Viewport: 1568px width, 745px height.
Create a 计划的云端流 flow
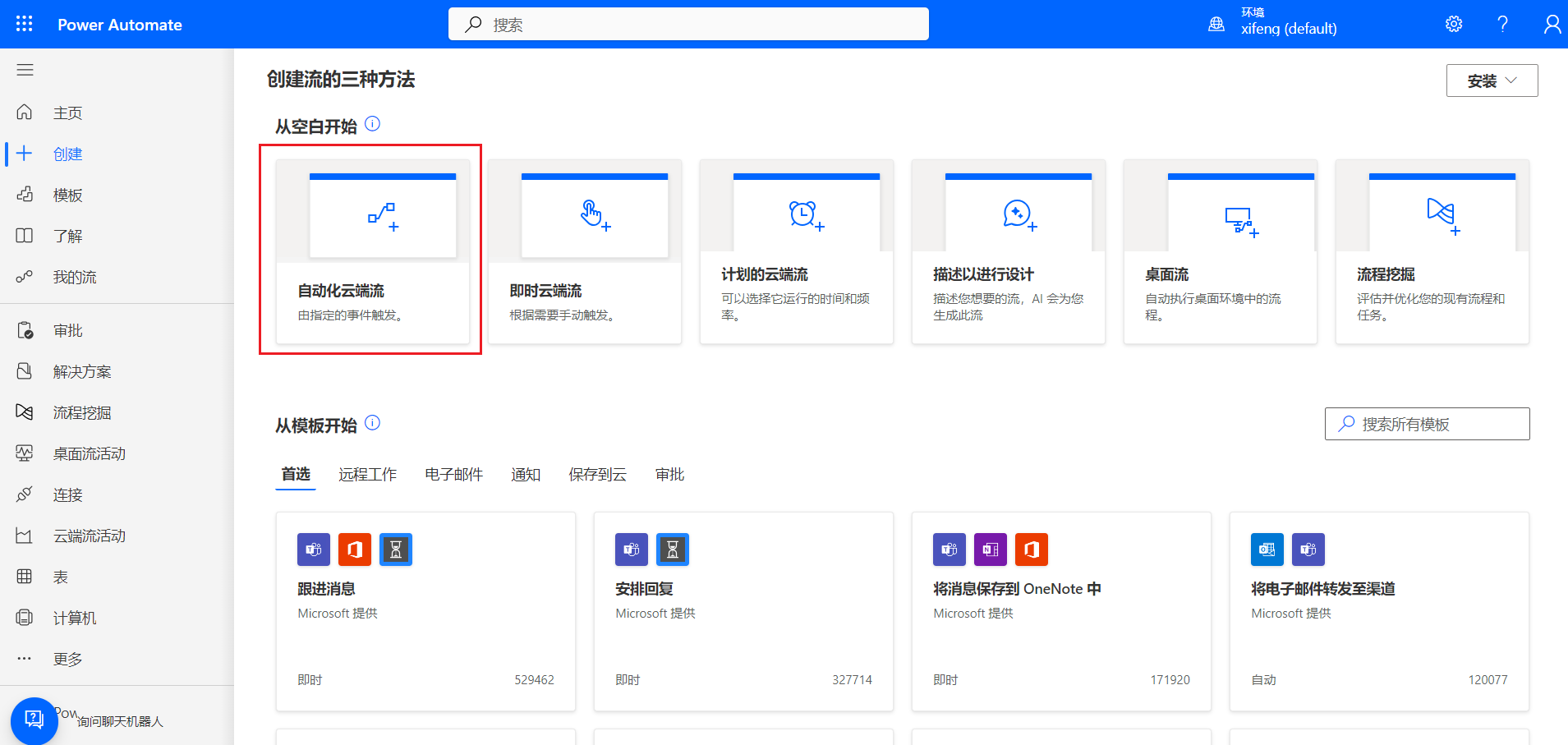[x=797, y=251]
